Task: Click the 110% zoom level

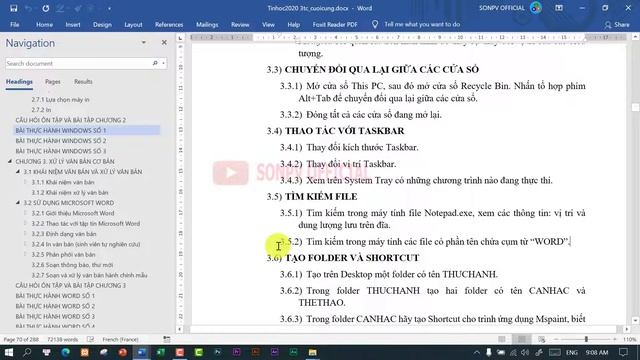Action: tap(629, 340)
